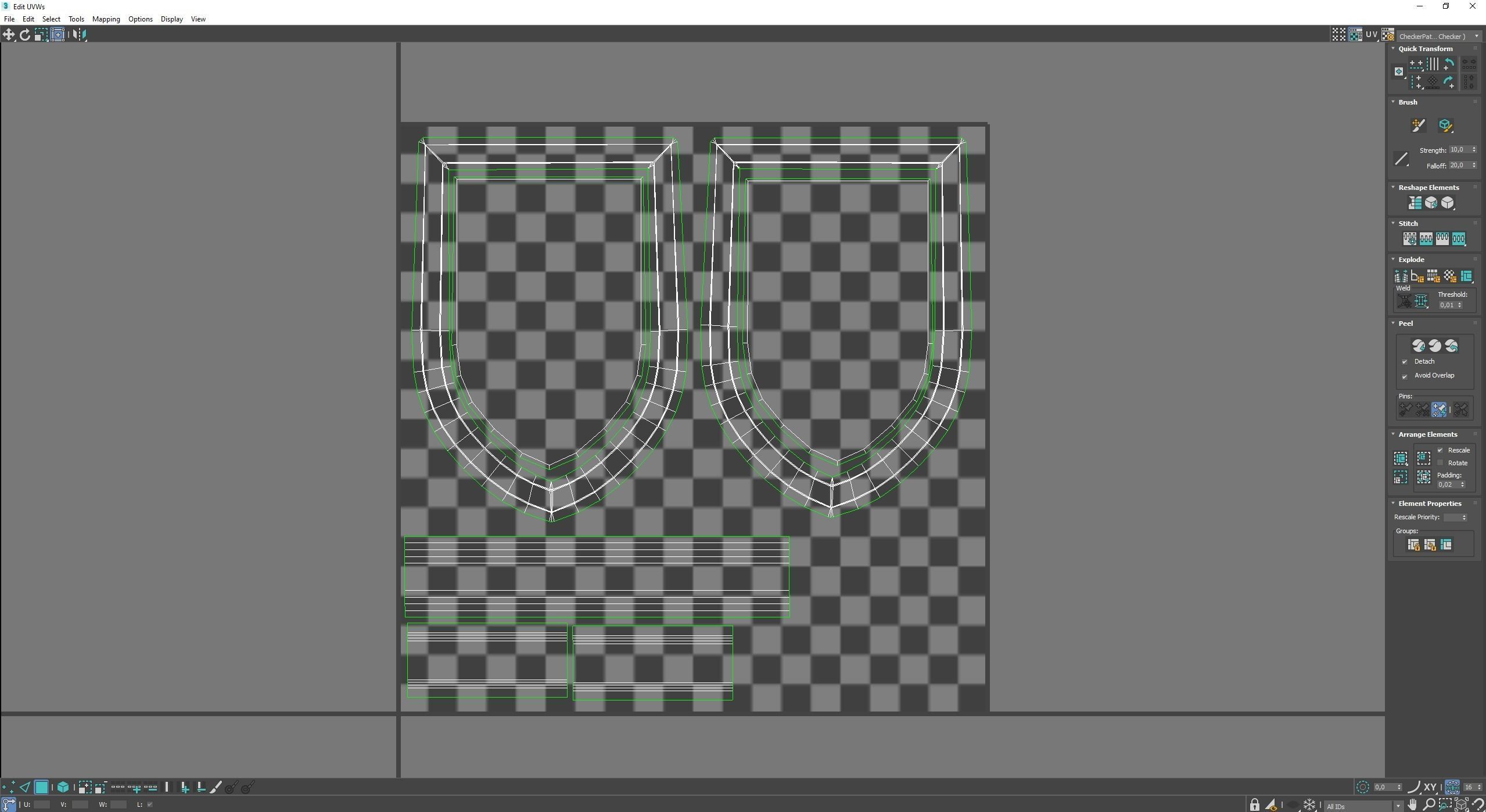Activate Edge sub-object selection mode

(25, 788)
